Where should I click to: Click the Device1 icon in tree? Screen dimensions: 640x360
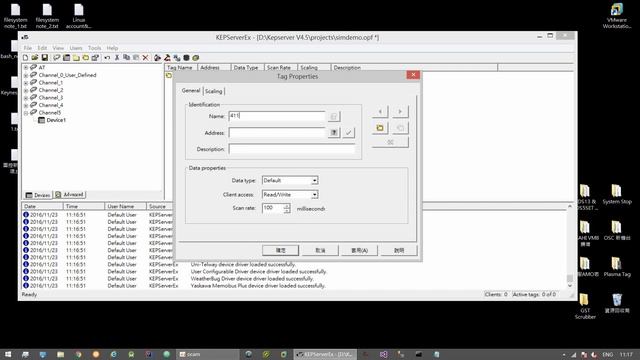(41, 120)
